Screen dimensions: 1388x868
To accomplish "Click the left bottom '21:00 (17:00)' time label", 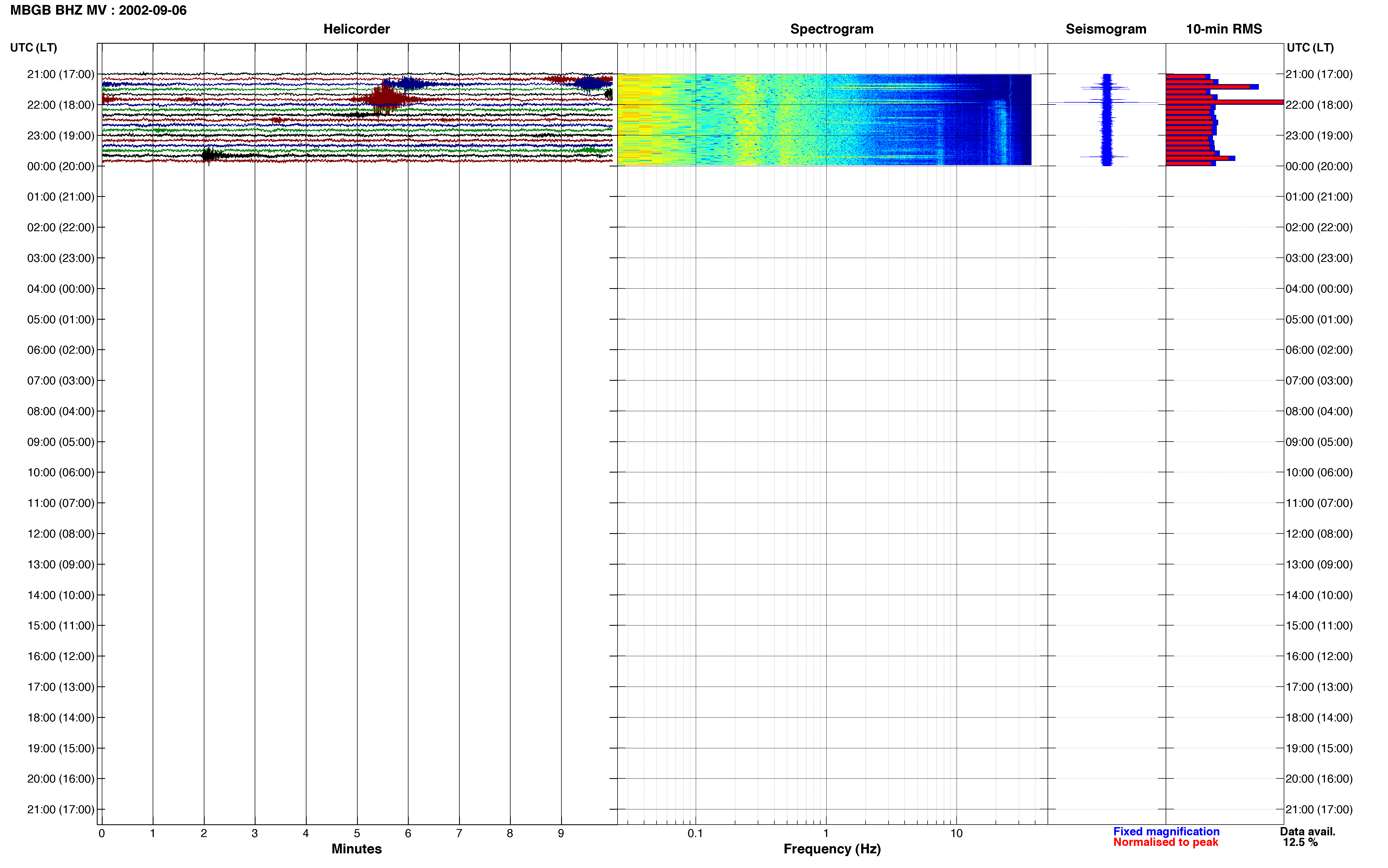I will pos(60,809).
